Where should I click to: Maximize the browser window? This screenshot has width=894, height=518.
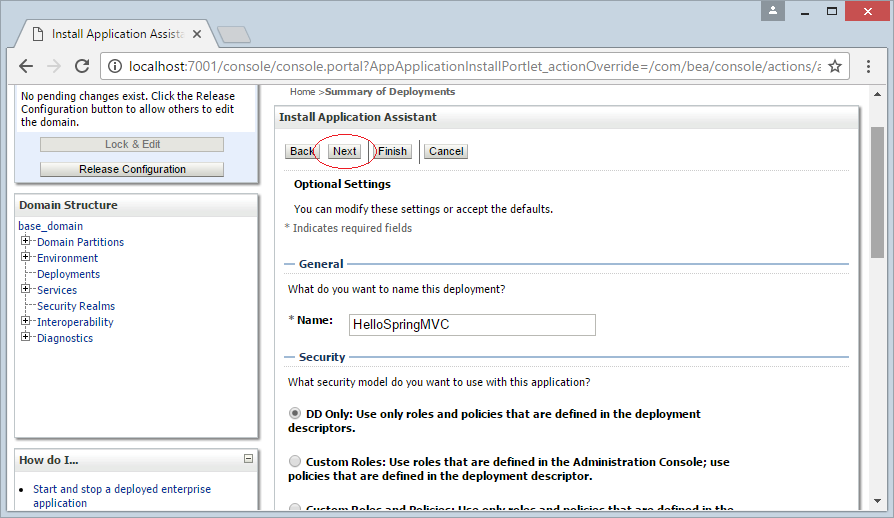(x=832, y=11)
